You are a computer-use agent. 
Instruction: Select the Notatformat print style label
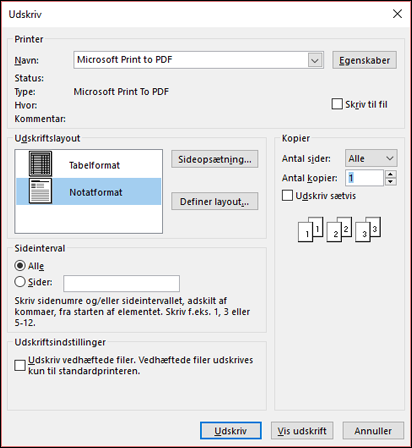click(x=96, y=192)
